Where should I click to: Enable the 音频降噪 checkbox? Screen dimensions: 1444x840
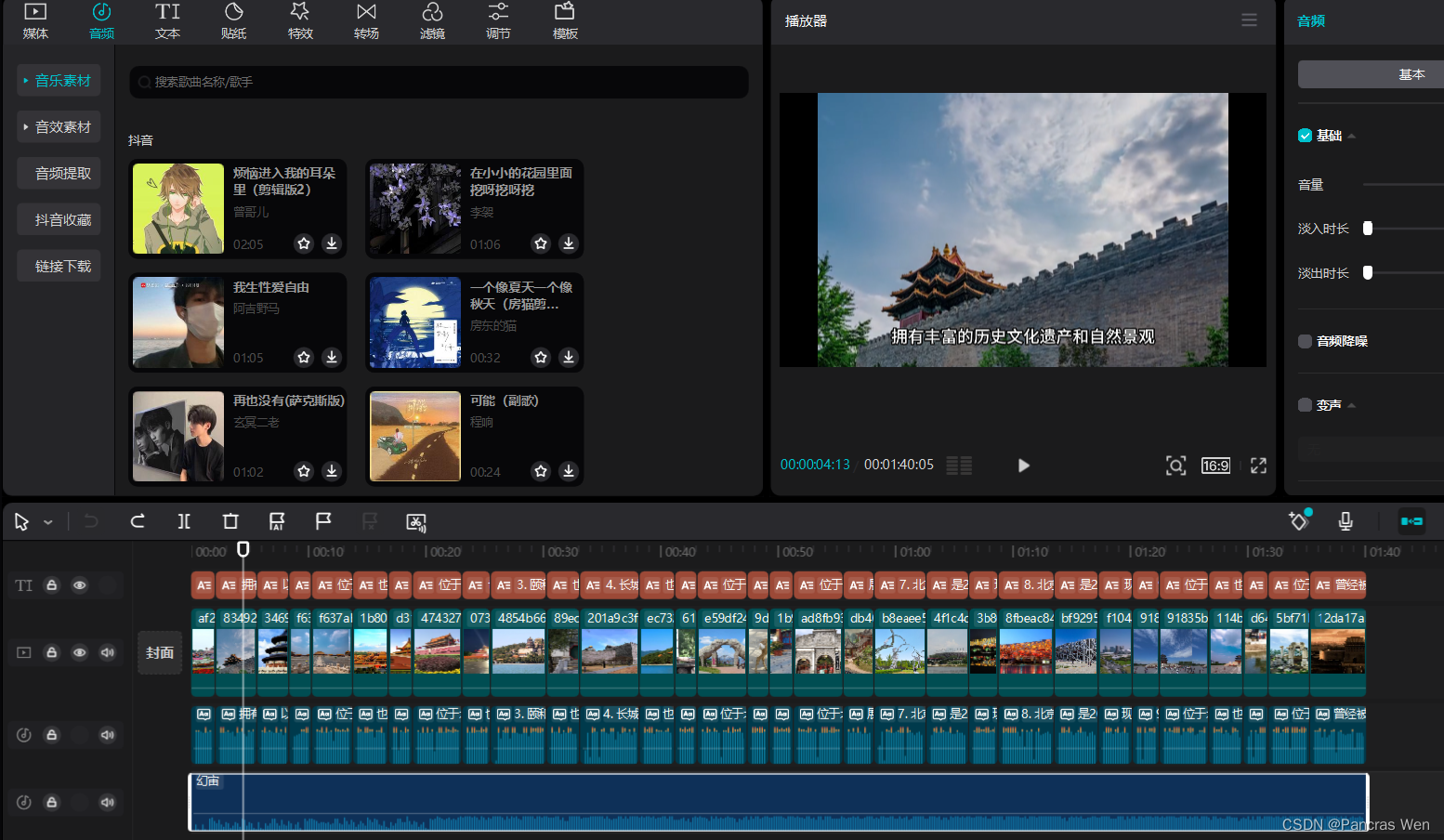point(1305,341)
